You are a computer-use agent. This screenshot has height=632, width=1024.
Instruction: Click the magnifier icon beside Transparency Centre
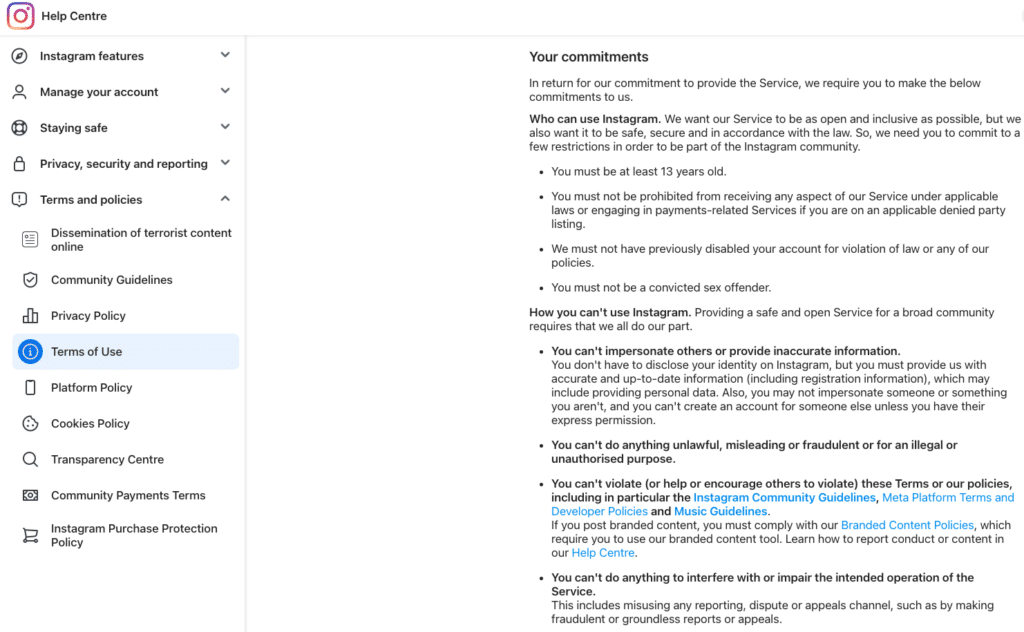pyautogui.click(x=30, y=460)
